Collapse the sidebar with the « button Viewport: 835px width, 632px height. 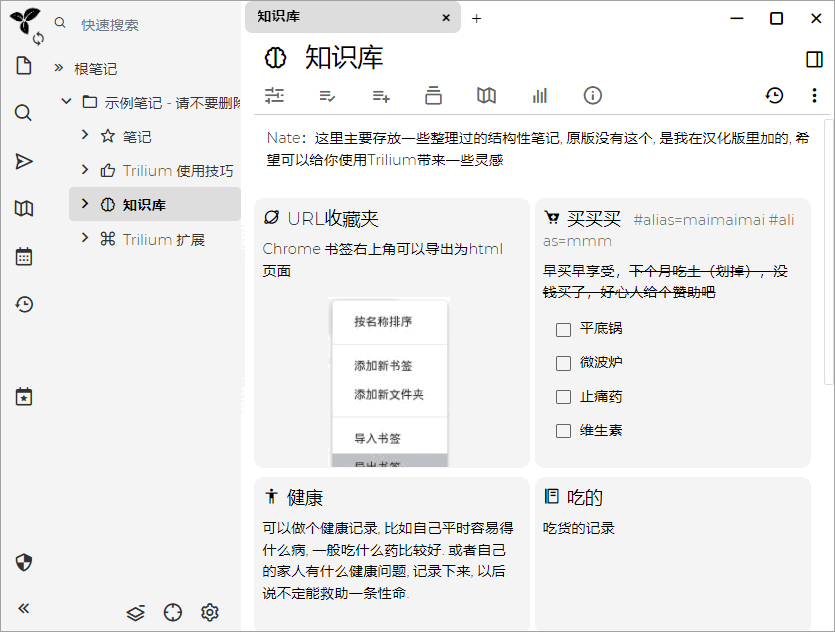[x=23, y=607]
